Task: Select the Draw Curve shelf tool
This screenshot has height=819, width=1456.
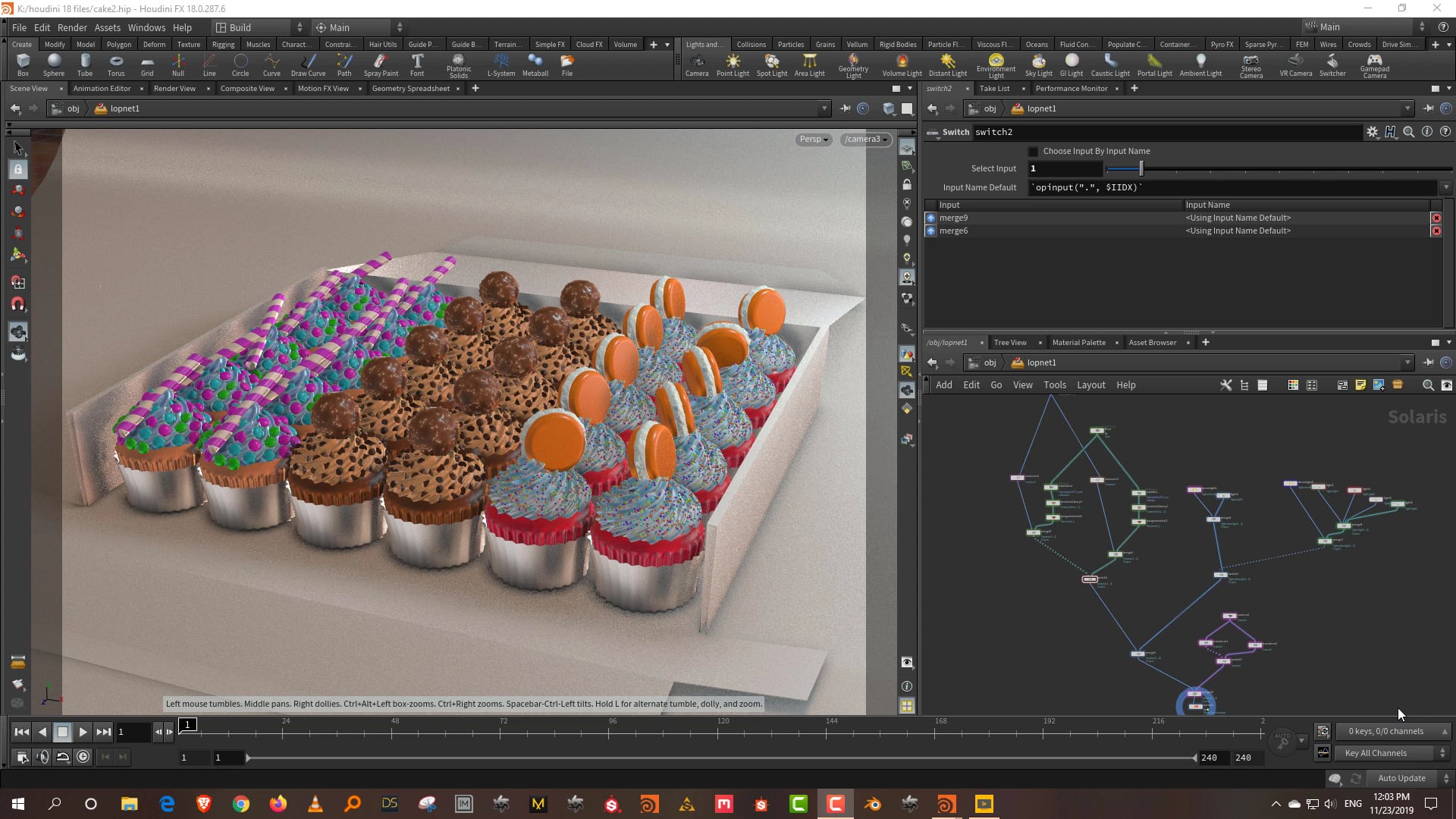Action: (308, 64)
